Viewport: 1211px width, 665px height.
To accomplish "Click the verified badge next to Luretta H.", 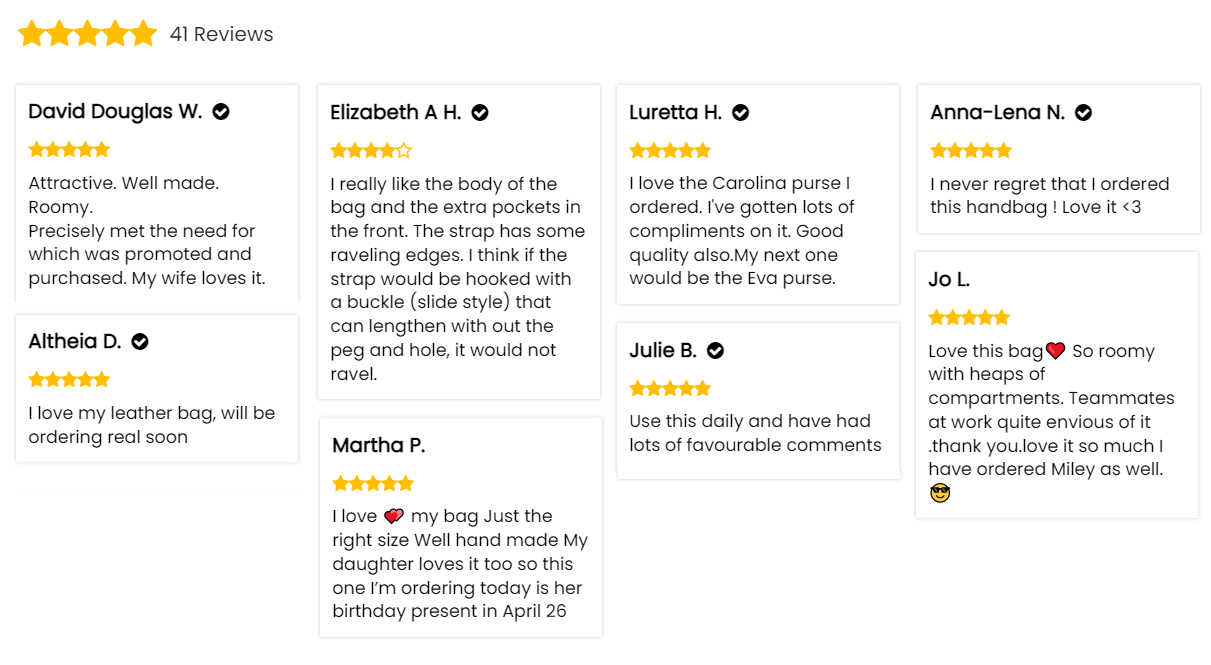I will pyautogui.click(x=741, y=113).
